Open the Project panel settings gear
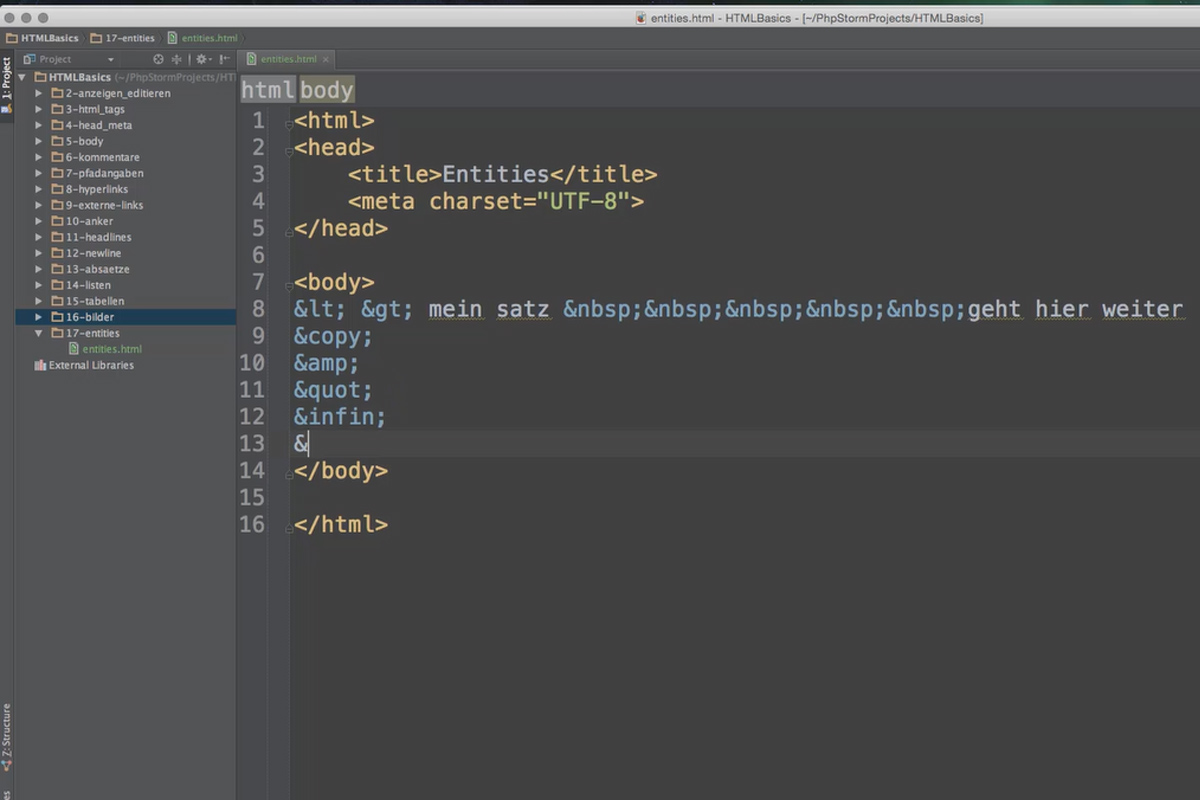The width and height of the screenshot is (1200, 800). (199, 59)
